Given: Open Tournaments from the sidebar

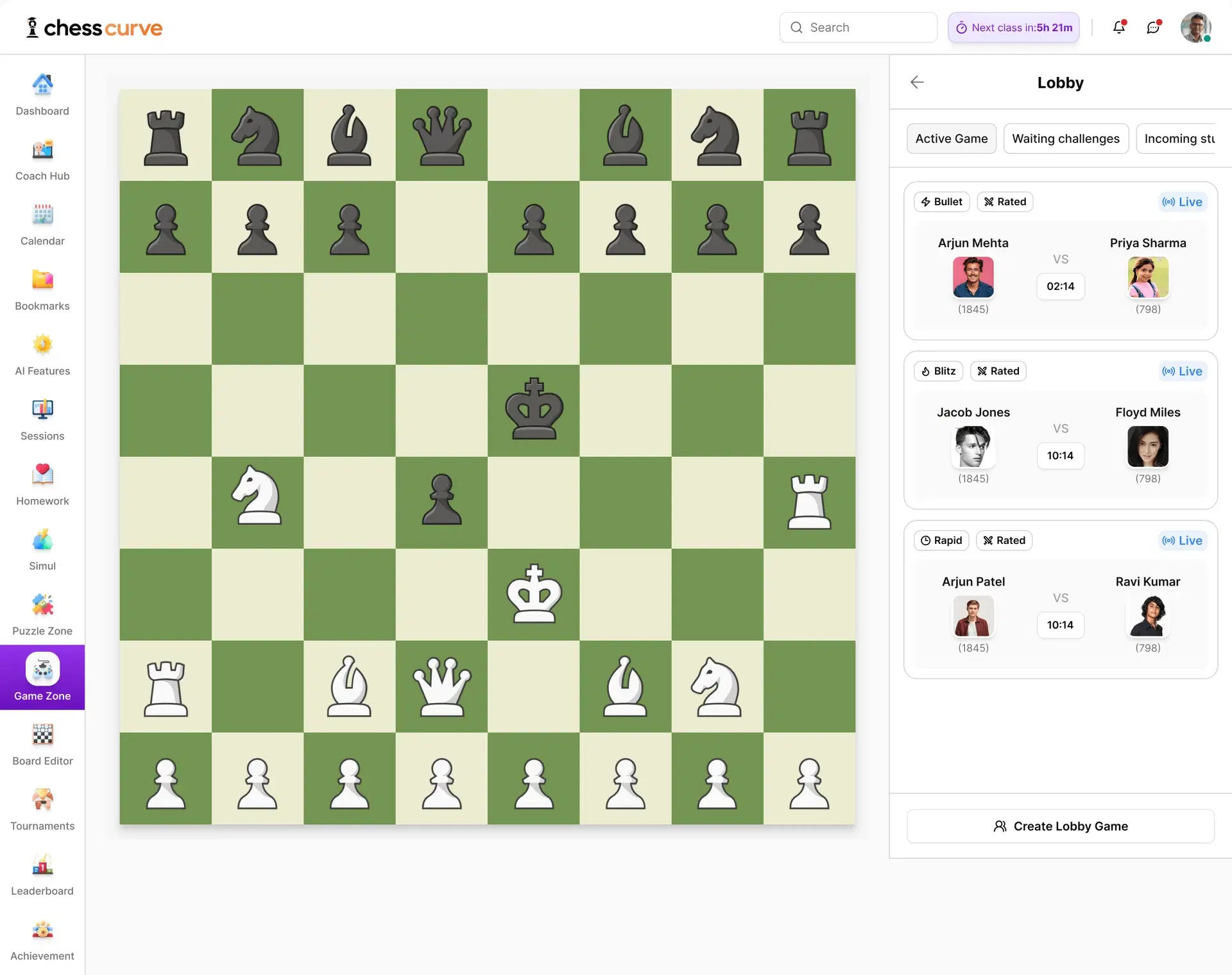Looking at the screenshot, I should coord(42,810).
